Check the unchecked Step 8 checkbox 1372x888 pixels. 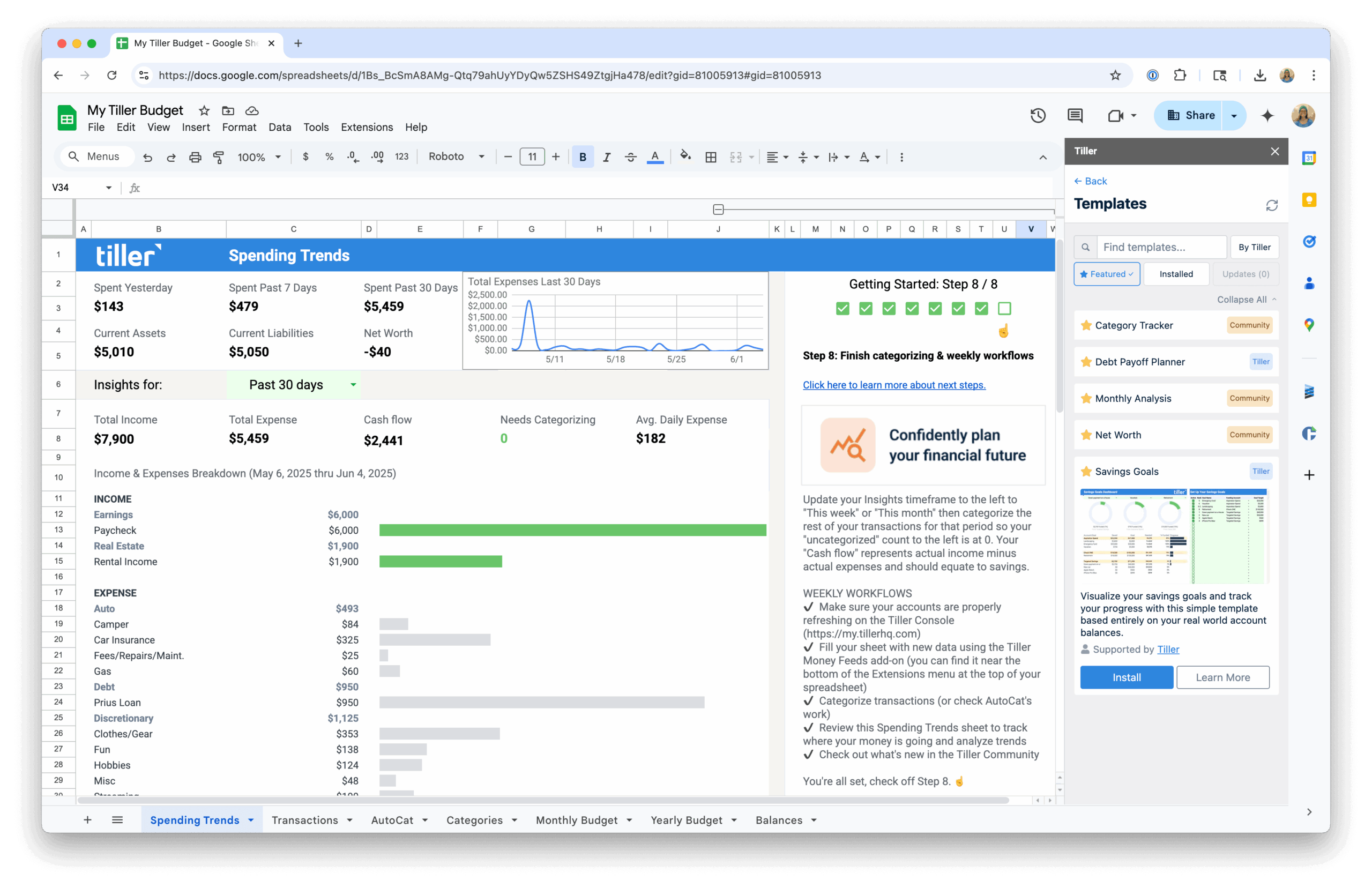tap(1004, 309)
